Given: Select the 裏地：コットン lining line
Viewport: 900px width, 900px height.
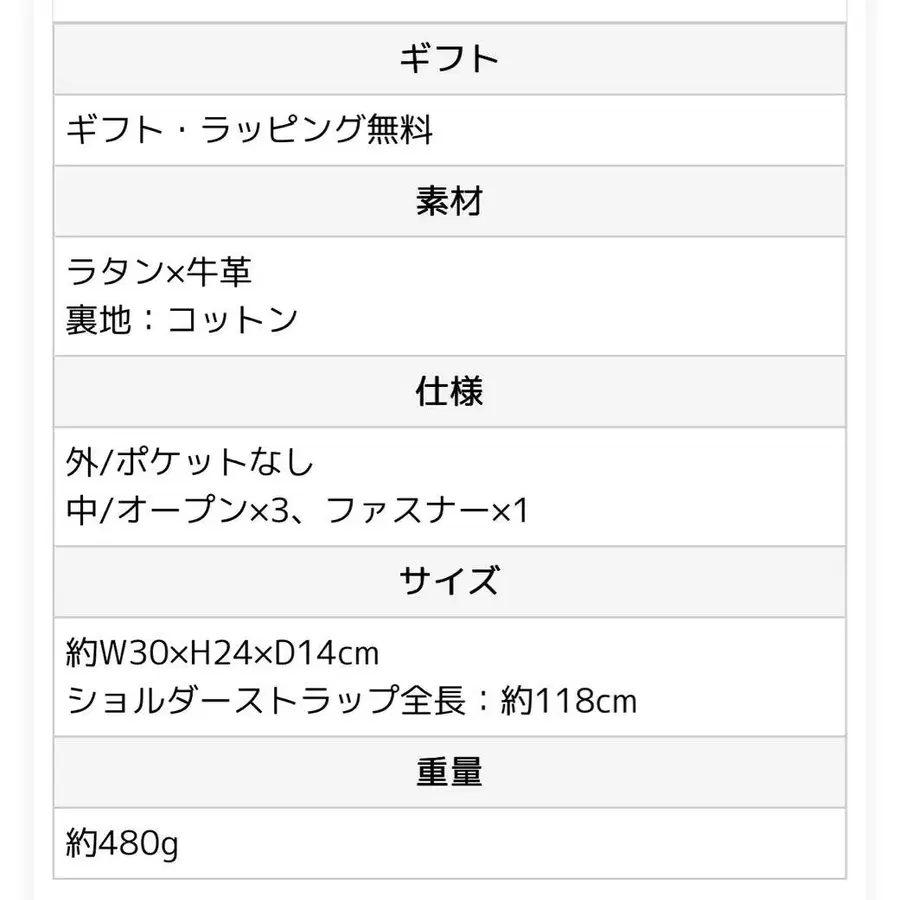Looking at the screenshot, I should 182,320.
